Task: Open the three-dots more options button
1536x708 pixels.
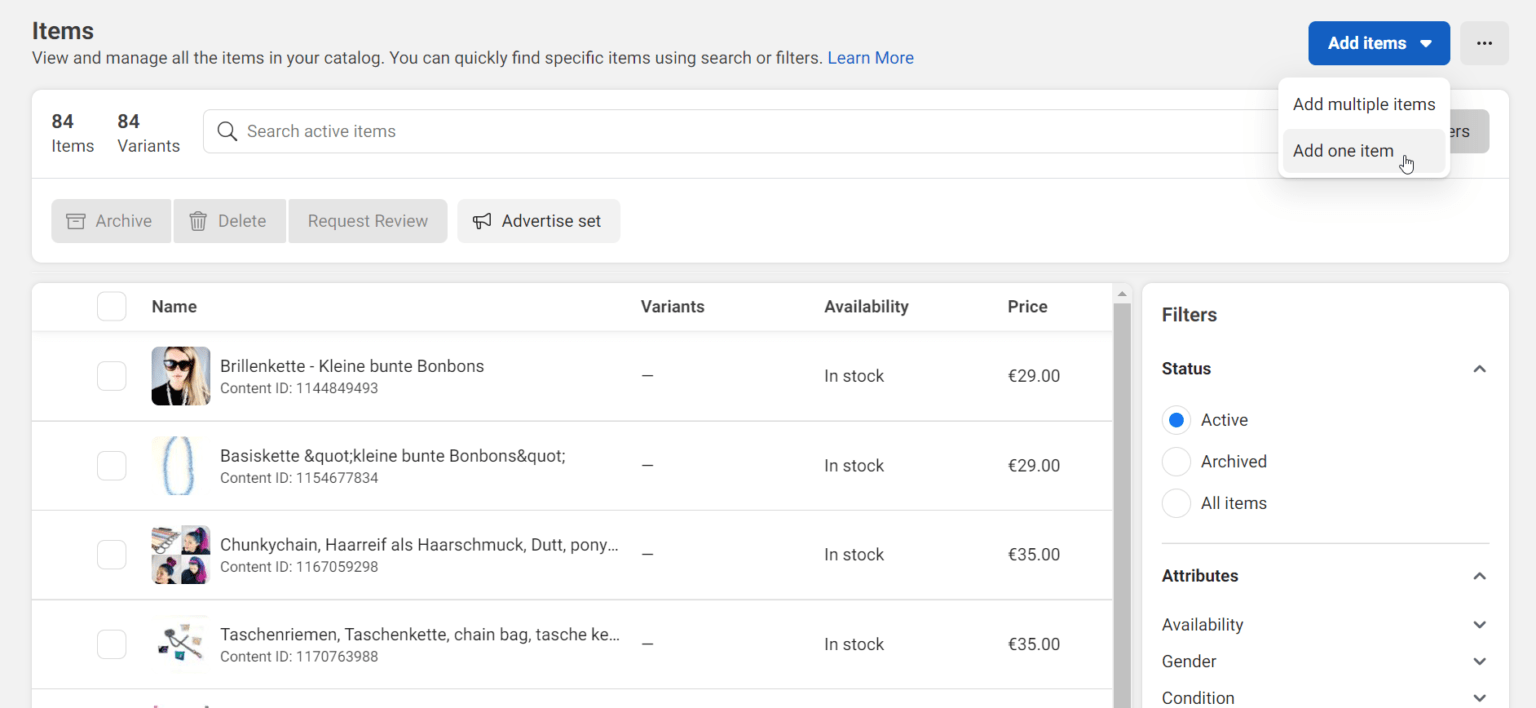Action: coord(1484,43)
